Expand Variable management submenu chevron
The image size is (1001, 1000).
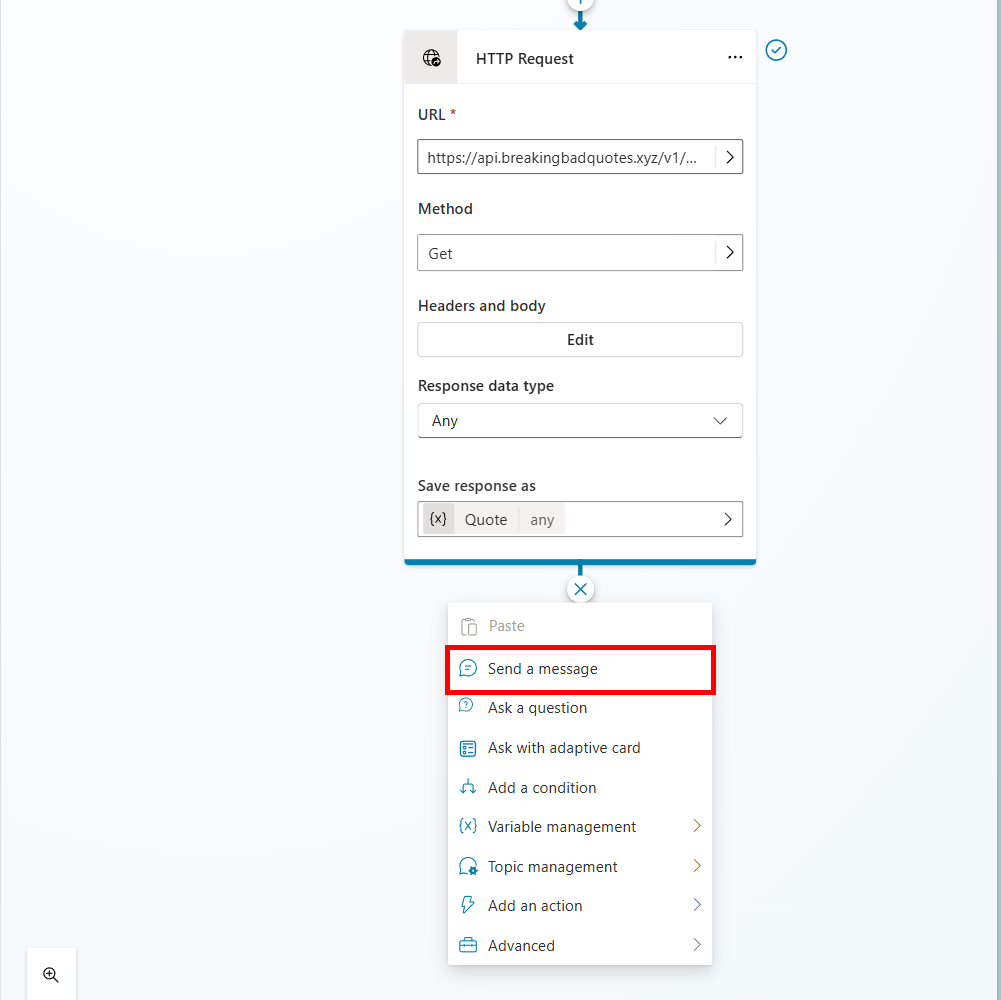click(x=696, y=826)
